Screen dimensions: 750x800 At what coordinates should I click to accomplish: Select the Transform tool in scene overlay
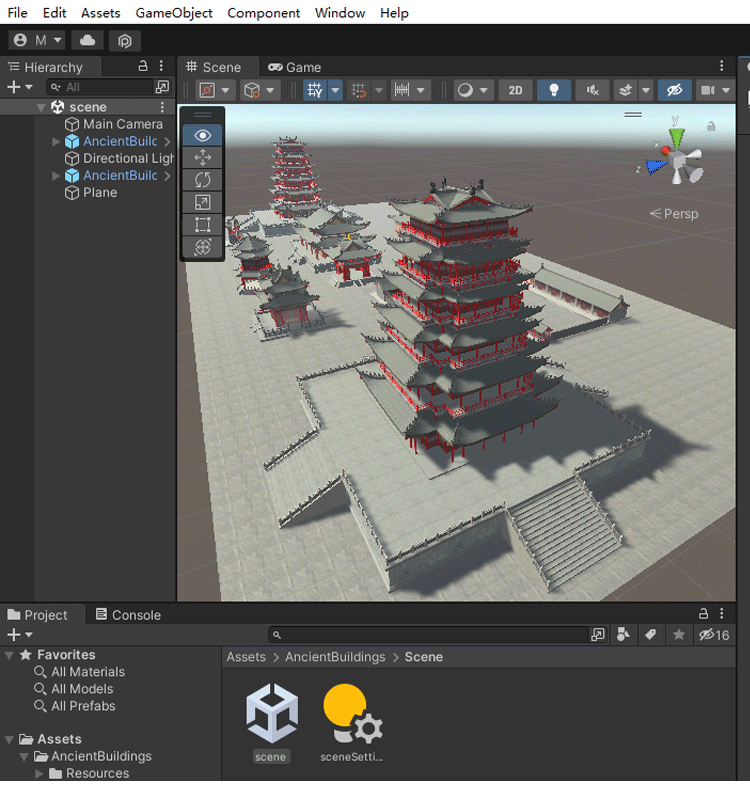[x=203, y=246]
